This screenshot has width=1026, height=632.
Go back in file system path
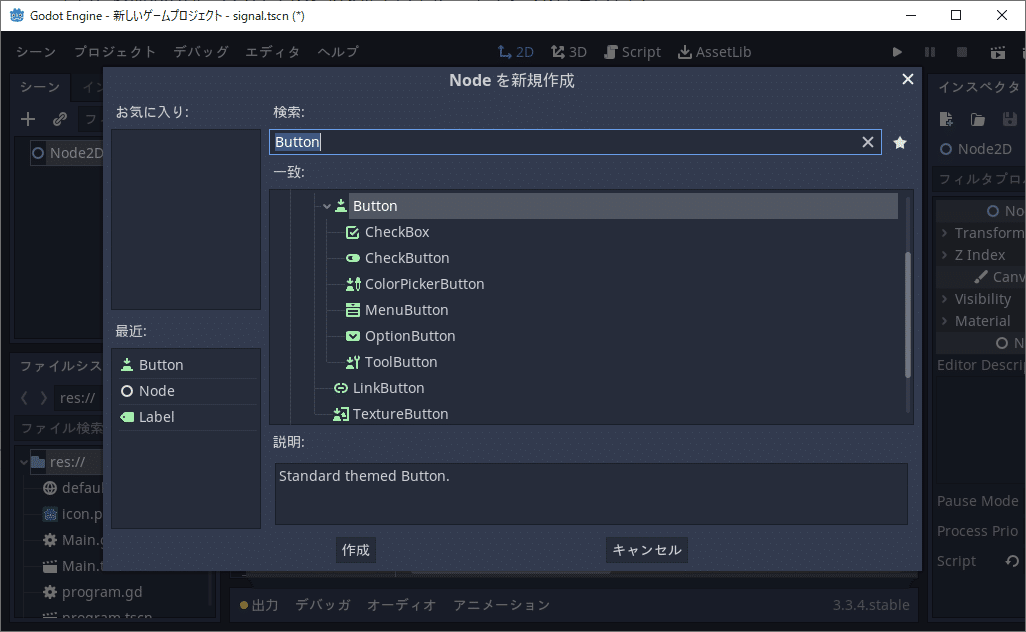coord(24,398)
